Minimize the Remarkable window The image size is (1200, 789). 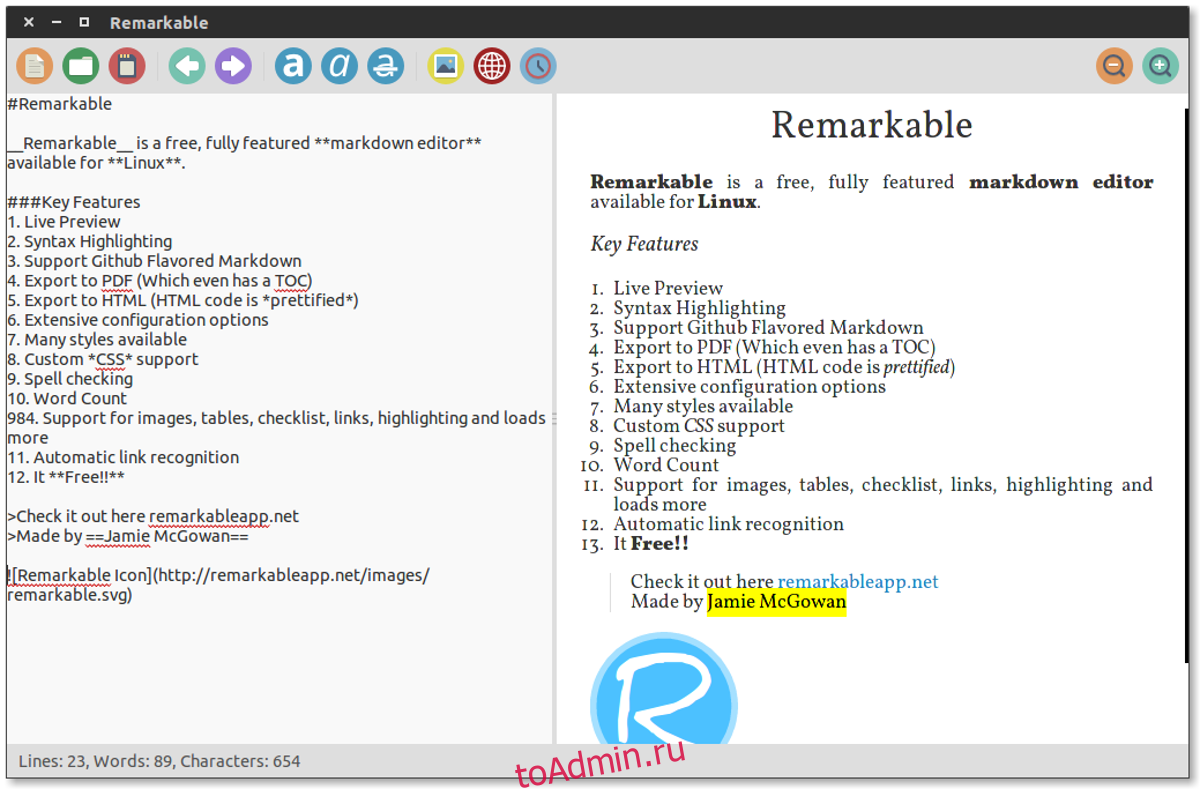pyautogui.click(x=56, y=22)
